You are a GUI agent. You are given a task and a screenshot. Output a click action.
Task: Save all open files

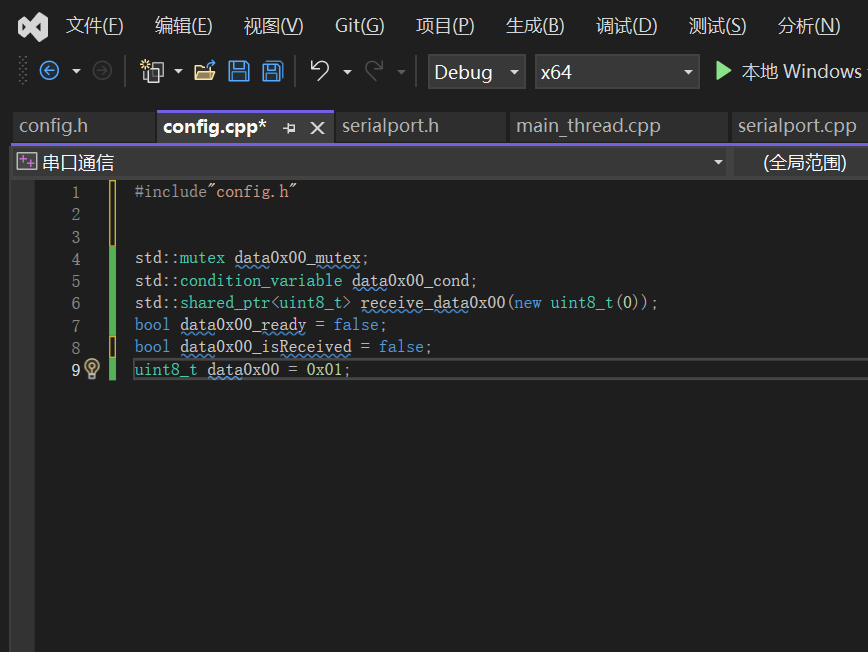click(x=272, y=71)
